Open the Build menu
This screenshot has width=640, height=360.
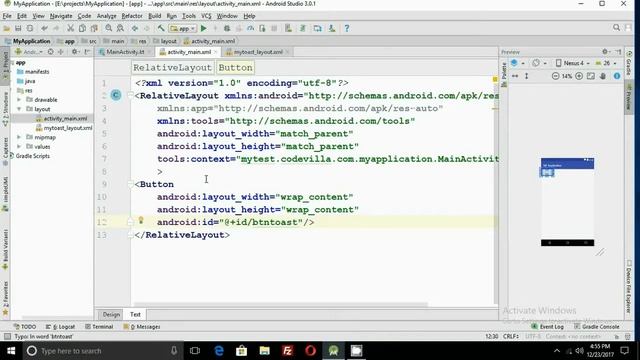(x=154, y=16)
